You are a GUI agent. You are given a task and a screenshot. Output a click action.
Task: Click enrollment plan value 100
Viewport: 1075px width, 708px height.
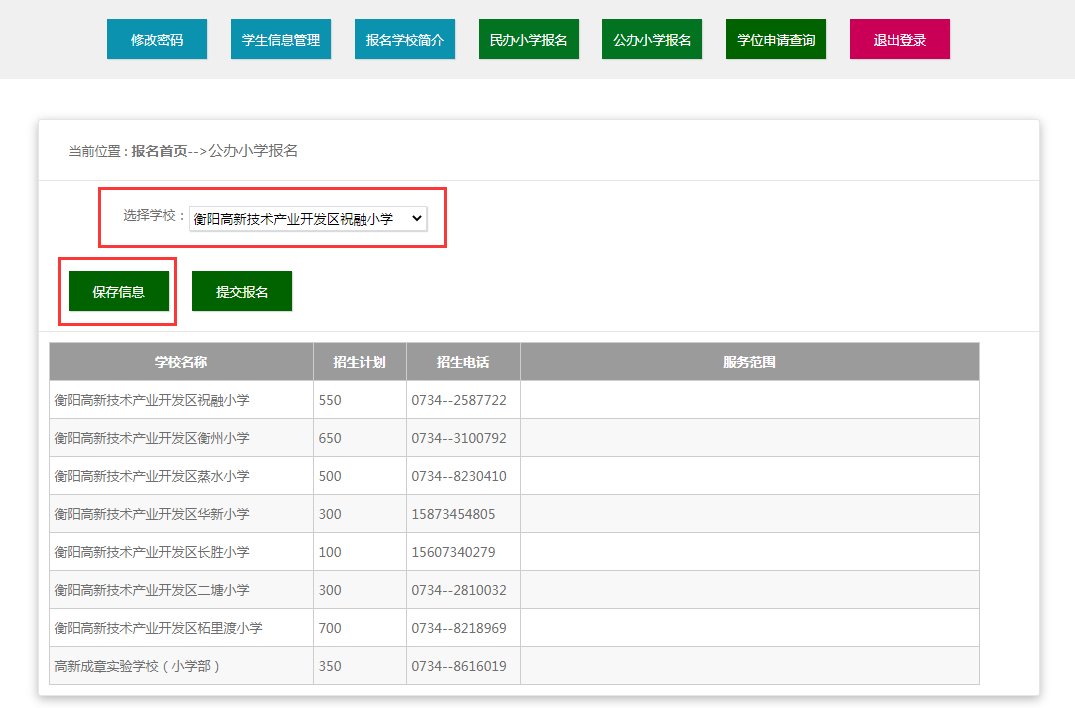pyautogui.click(x=330, y=552)
